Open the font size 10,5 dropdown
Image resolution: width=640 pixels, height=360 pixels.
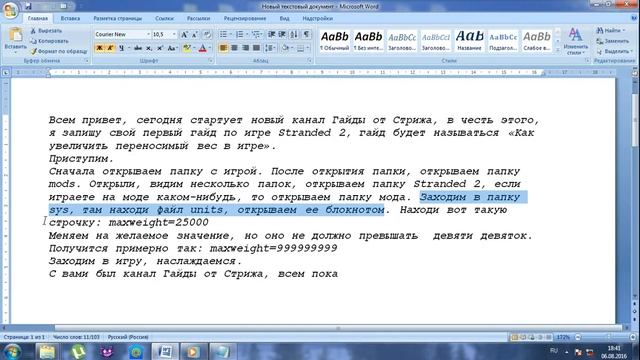point(174,34)
